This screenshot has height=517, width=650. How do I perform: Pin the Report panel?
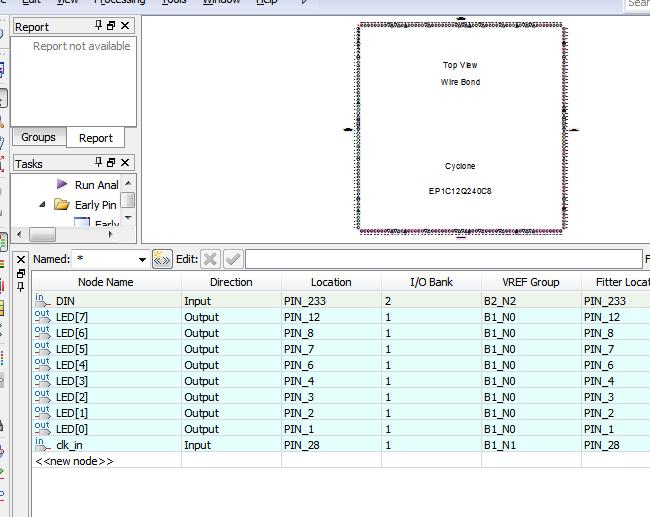click(x=98, y=26)
